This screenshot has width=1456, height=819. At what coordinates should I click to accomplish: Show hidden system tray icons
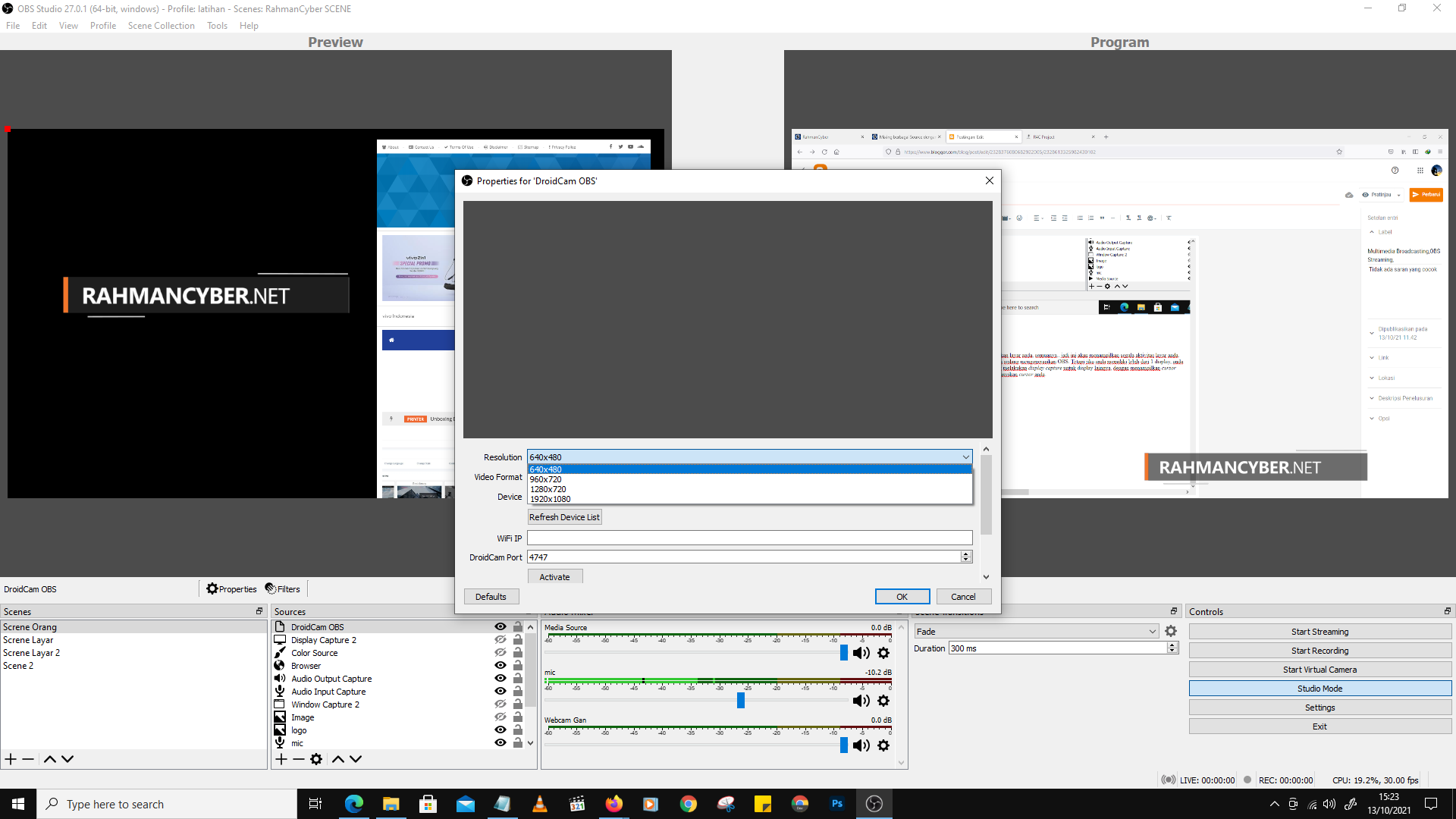[1274, 804]
